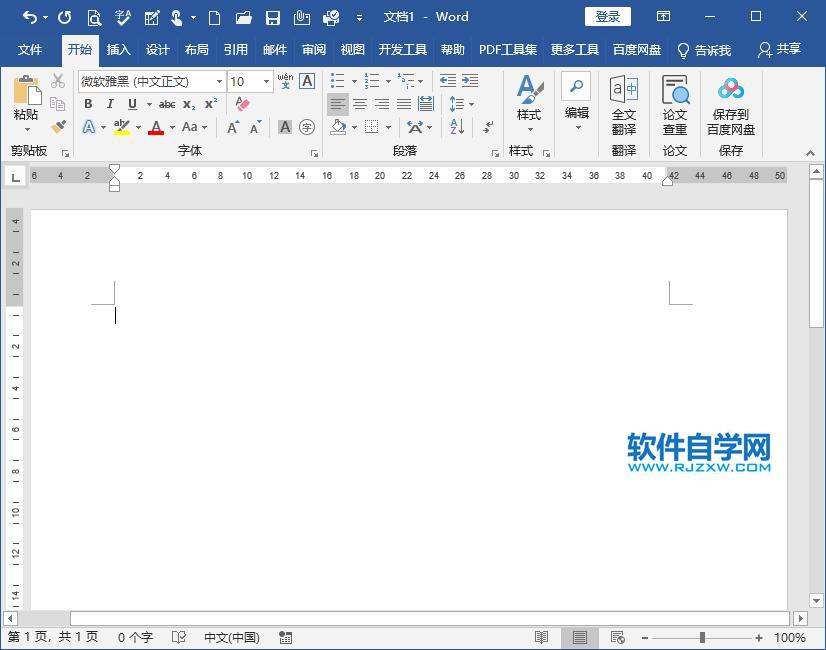Select the subscript icon

pos(189,104)
